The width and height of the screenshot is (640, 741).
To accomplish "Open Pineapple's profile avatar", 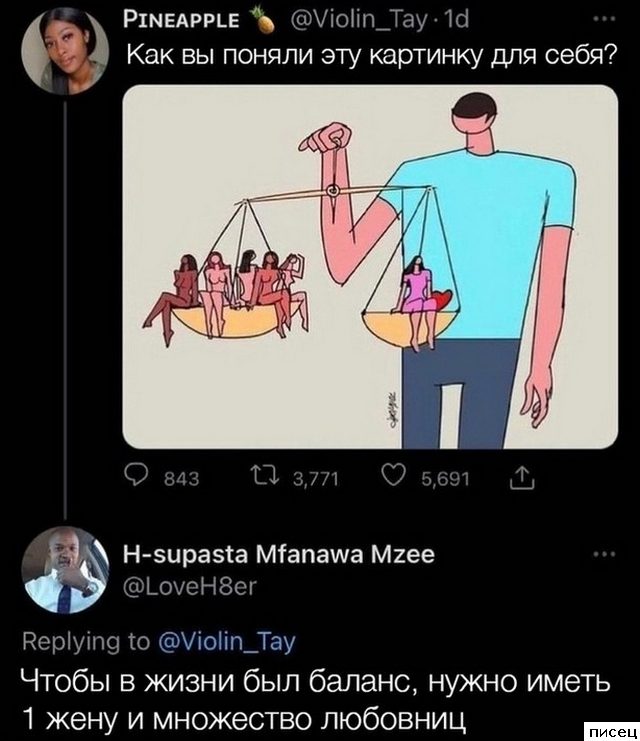I will 67,51.
